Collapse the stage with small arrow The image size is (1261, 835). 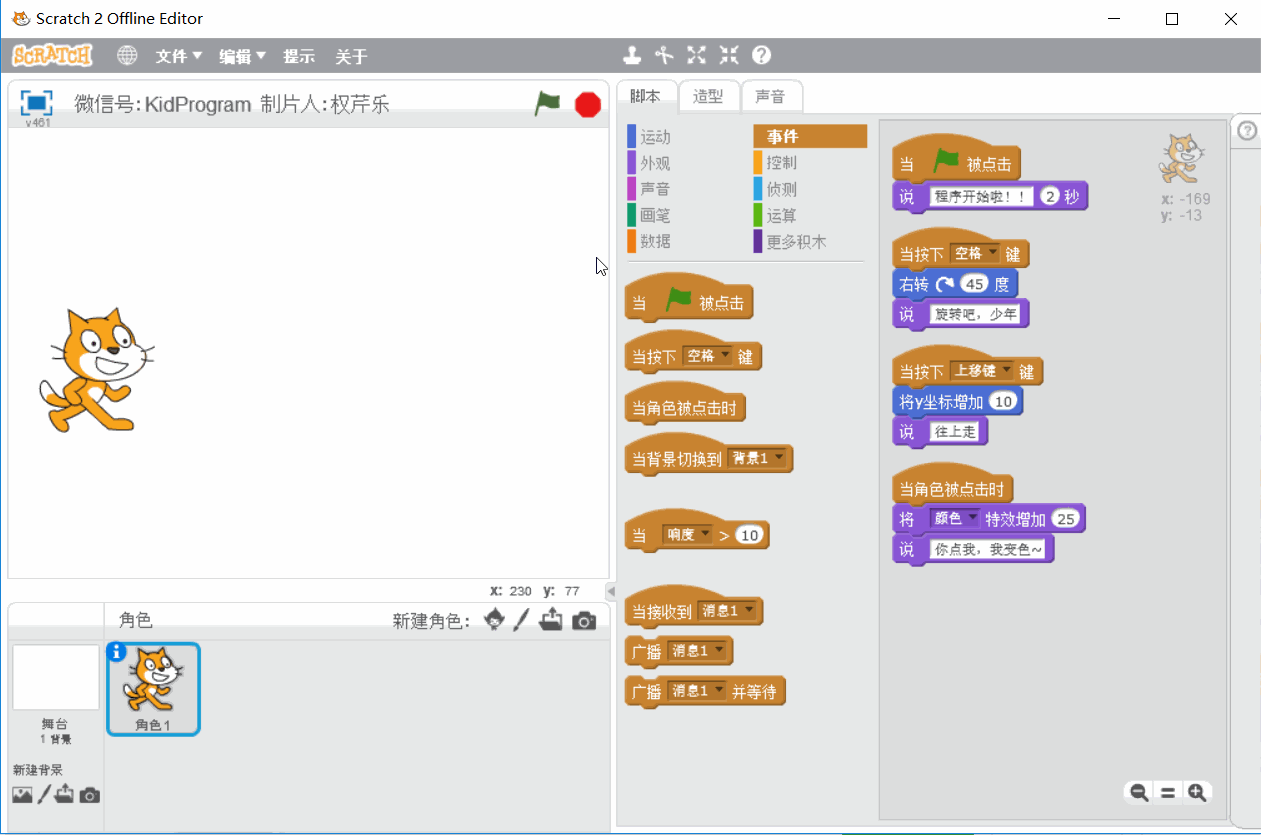pos(612,591)
